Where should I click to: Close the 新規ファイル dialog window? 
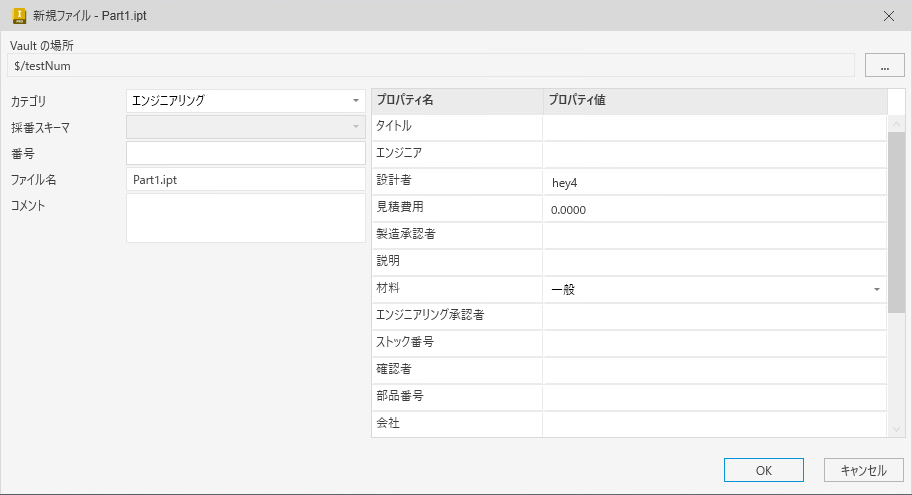(x=889, y=15)
